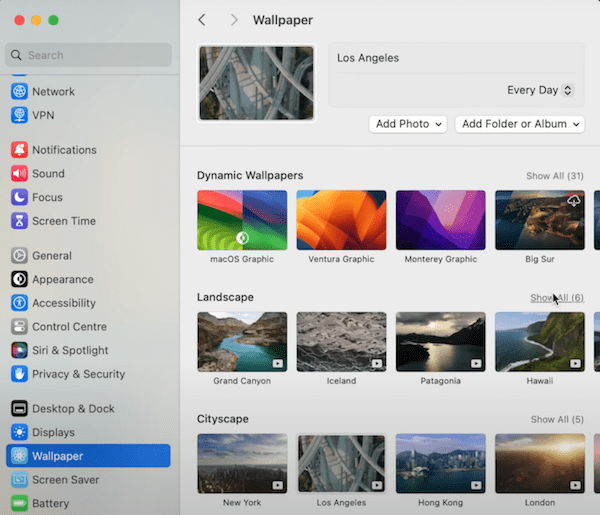Click the Screen Saver icon
The image size is (600, 515).
tap(19, 480)
